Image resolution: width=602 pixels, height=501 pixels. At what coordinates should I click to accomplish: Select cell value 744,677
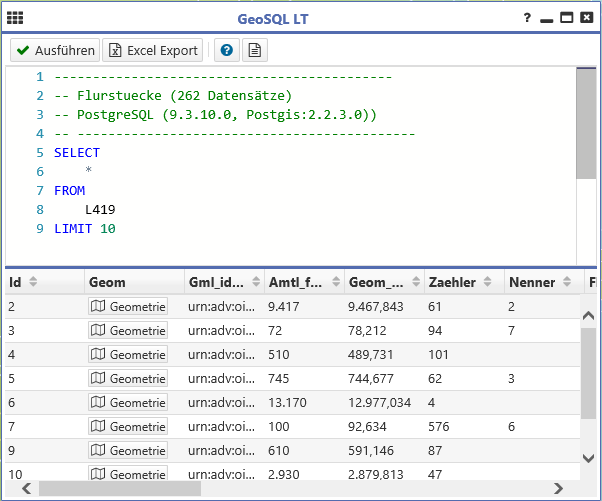point(370,379)
